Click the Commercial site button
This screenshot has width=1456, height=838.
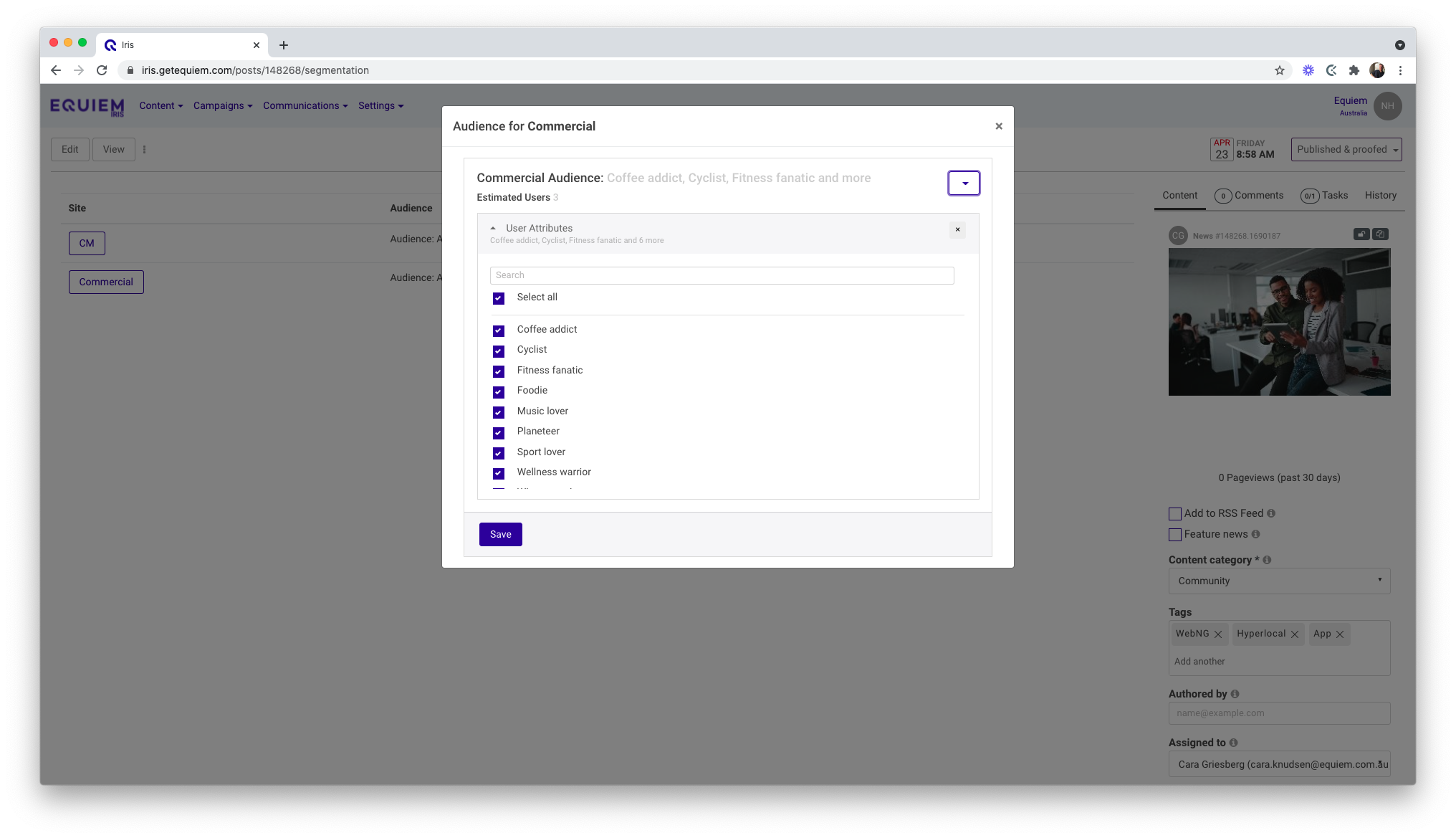106,282
